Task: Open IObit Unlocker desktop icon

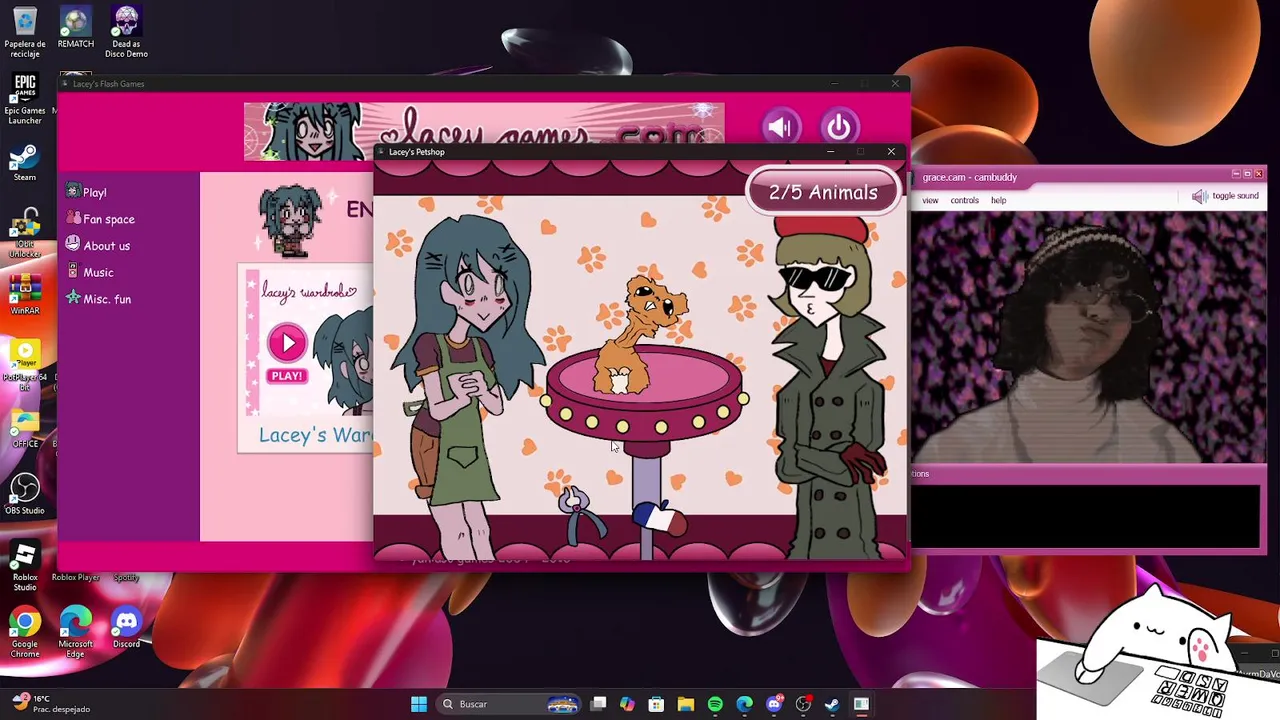Action: tap(25, 234)
